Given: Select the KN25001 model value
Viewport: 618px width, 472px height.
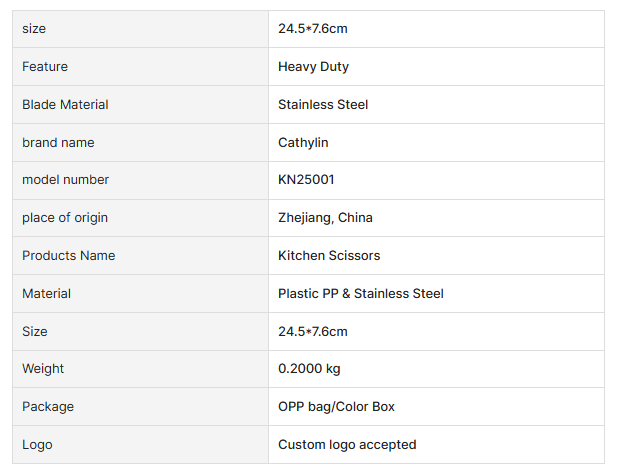Looking at the screenshot, I should (306, 180).
